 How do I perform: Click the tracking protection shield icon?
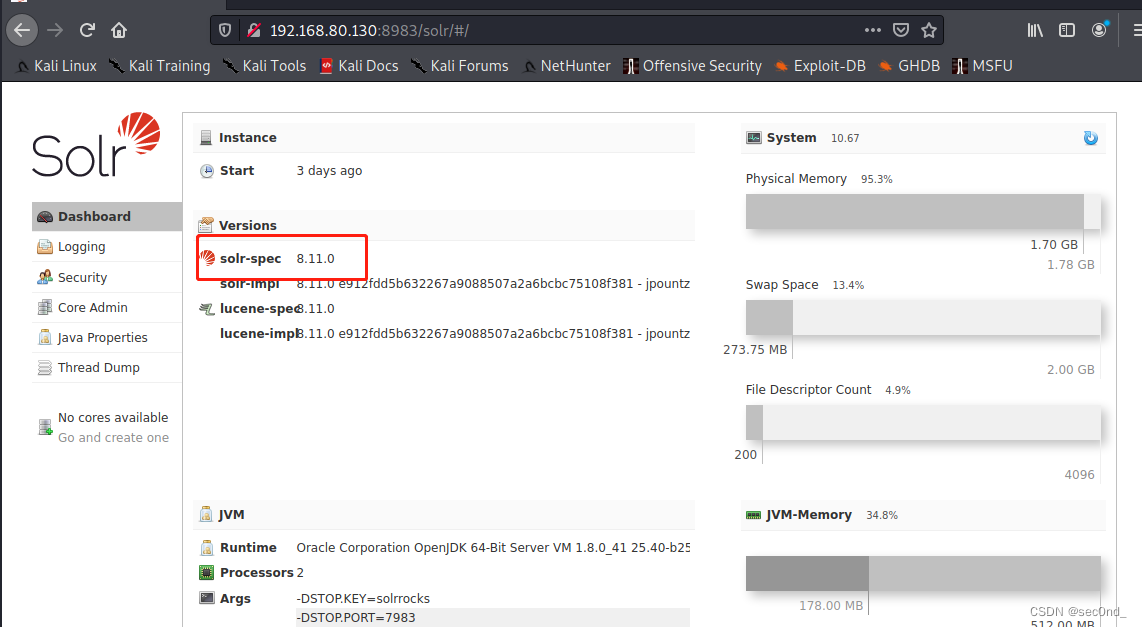[225, 31]
